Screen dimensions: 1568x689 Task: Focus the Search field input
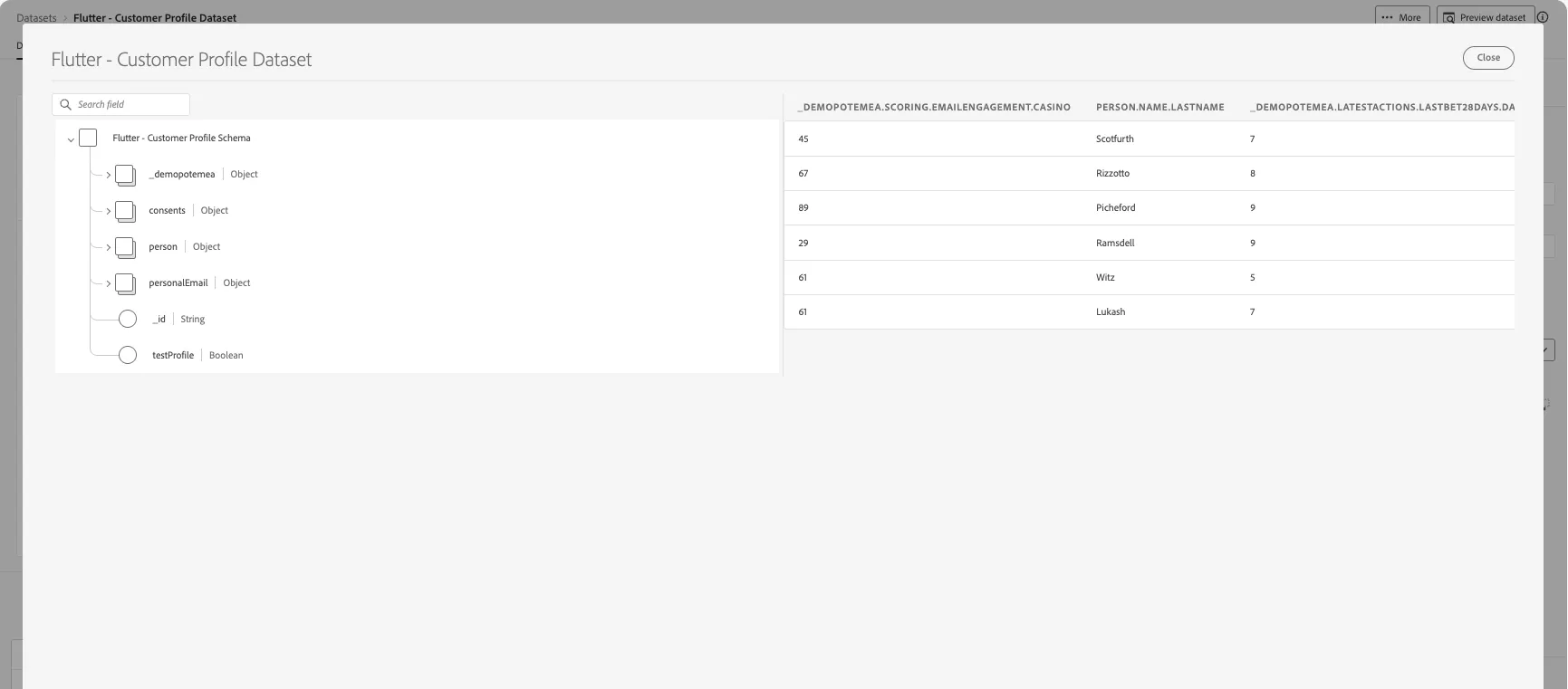tap(120, 104)
